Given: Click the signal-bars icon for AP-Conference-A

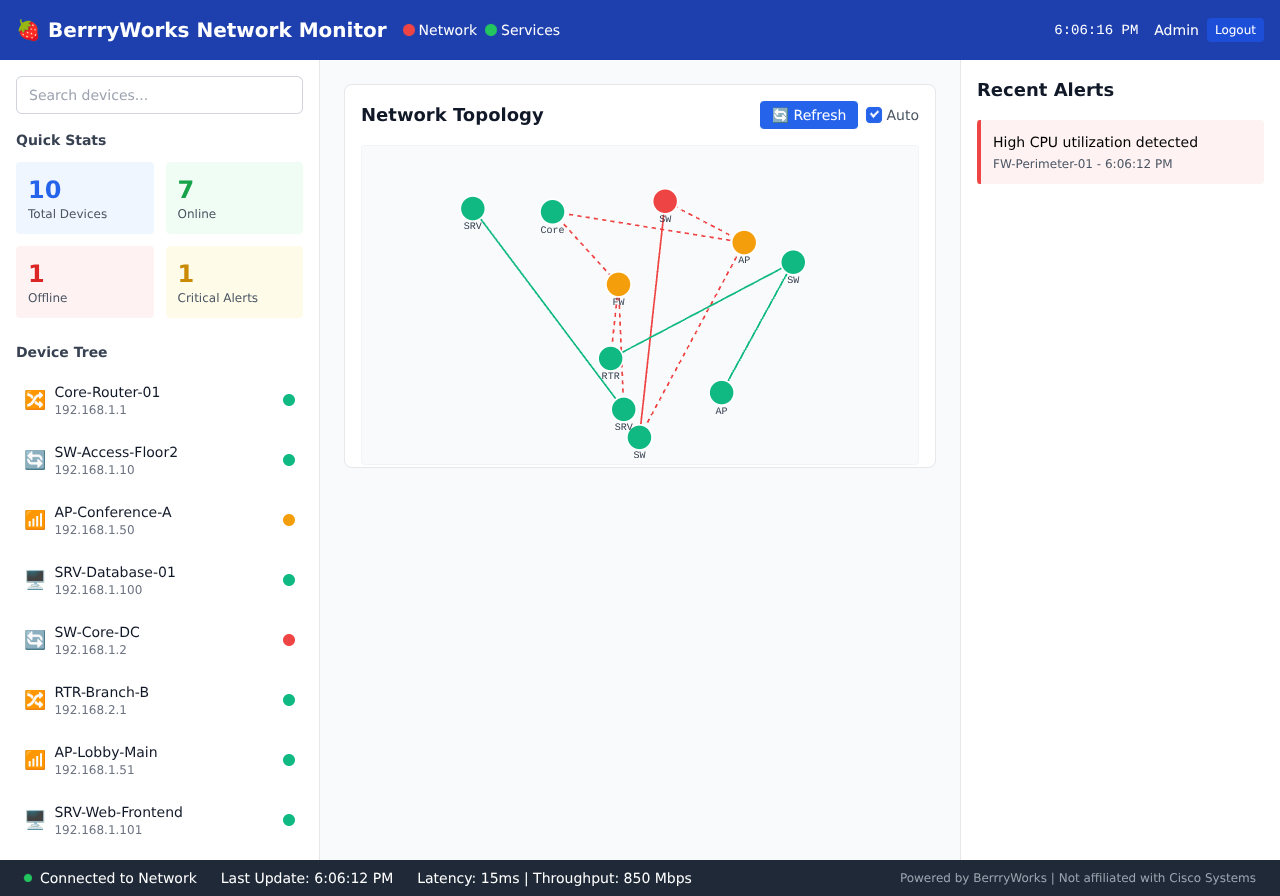Looking at the screenshot, I should pos(35,519).
